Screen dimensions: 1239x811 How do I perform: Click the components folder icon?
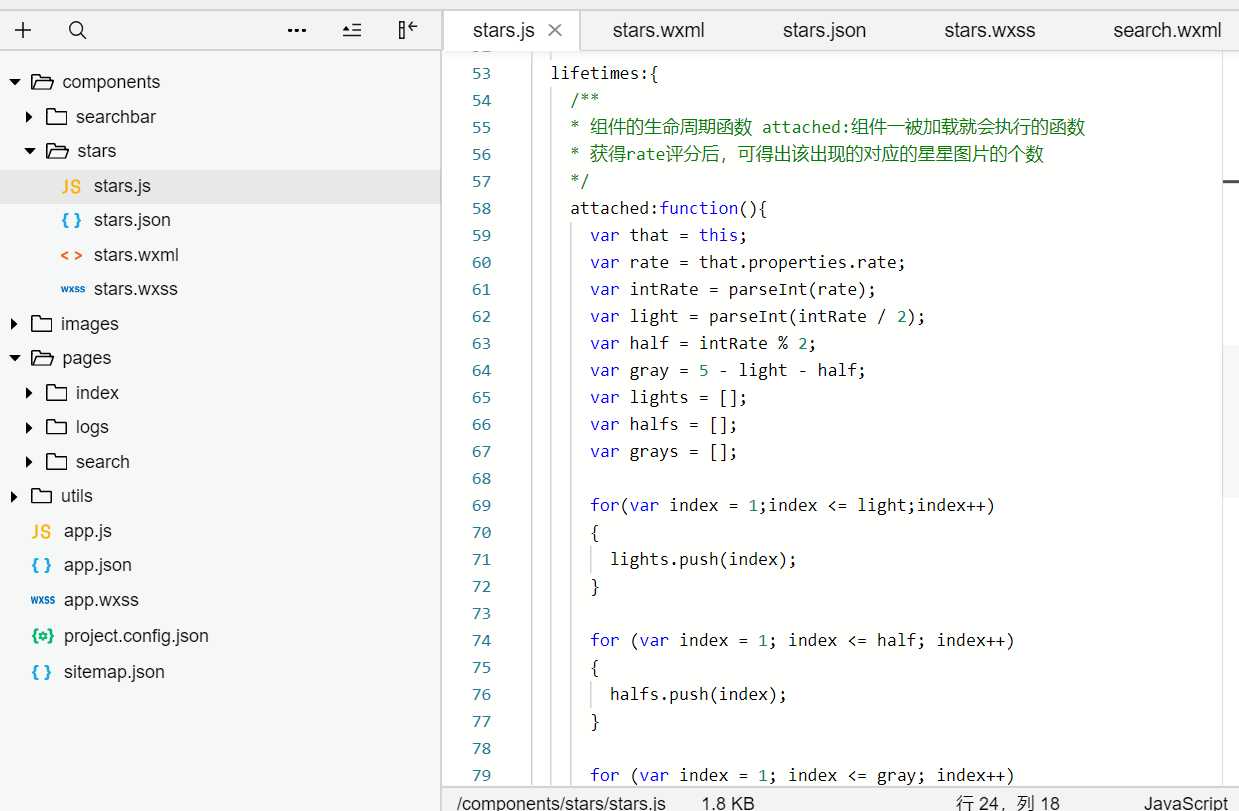(x=42, y=82)
